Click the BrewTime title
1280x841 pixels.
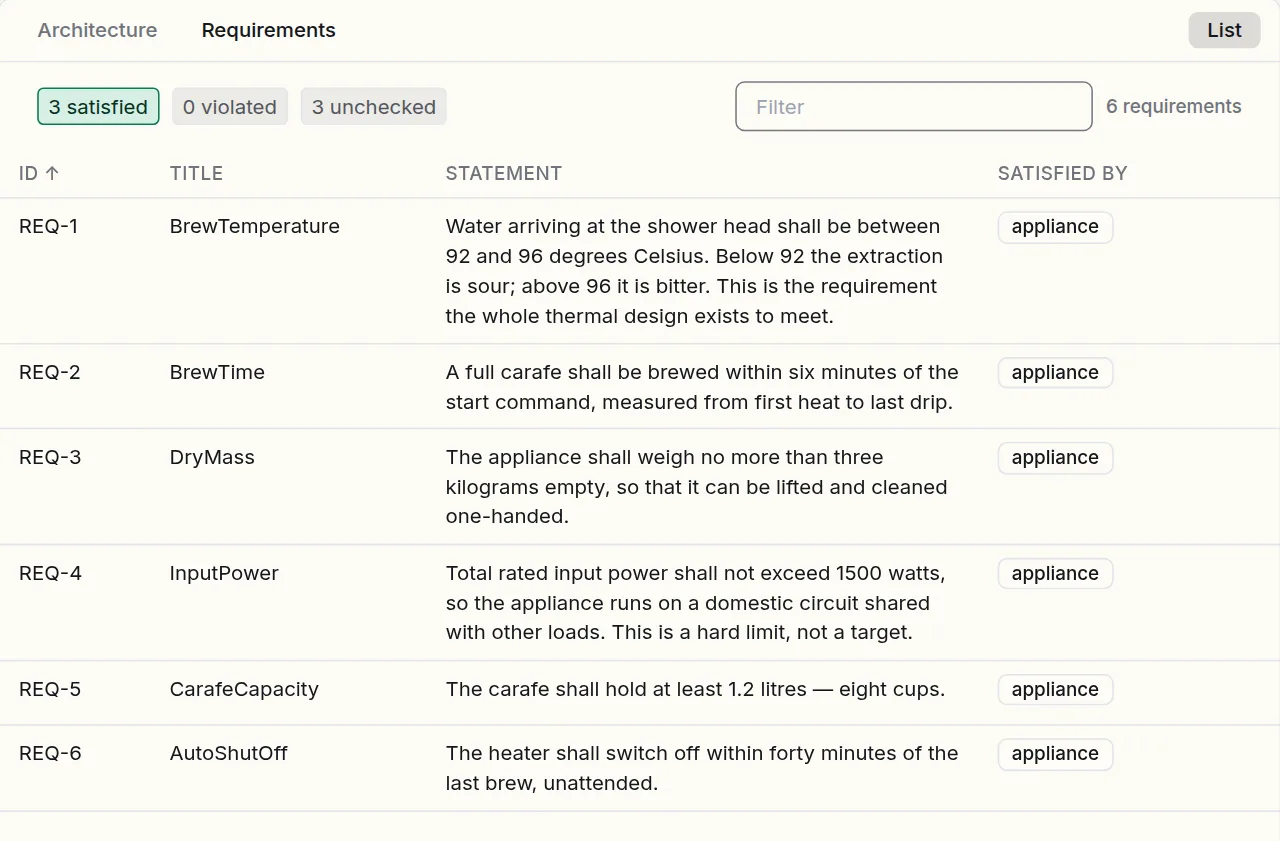pyautogui.click(x=217, y=372)
